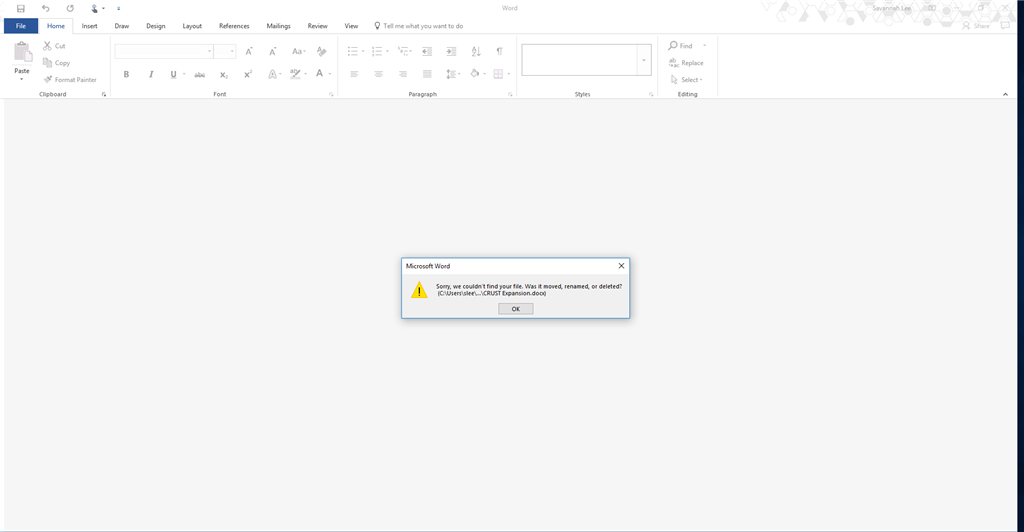Open Font dialog launcher
The image size is (1024, 532).
click(x=331, y=95)
